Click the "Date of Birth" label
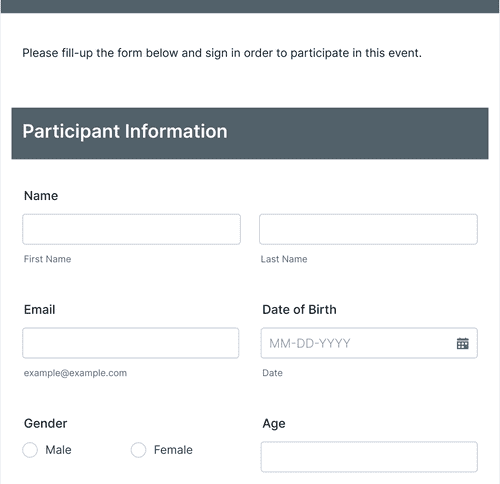The width and height of the screenshot is (500, 484). tap(299, 309)
